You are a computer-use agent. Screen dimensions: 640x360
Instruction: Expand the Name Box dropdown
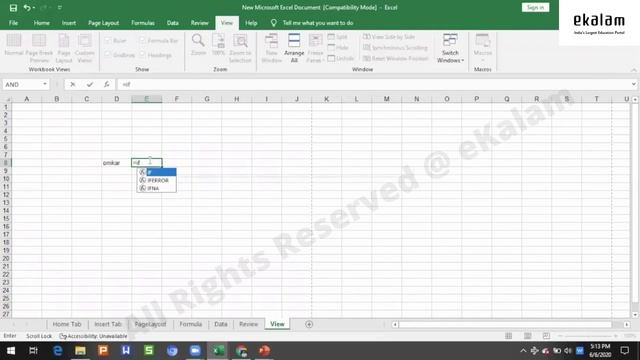(45, 84)
